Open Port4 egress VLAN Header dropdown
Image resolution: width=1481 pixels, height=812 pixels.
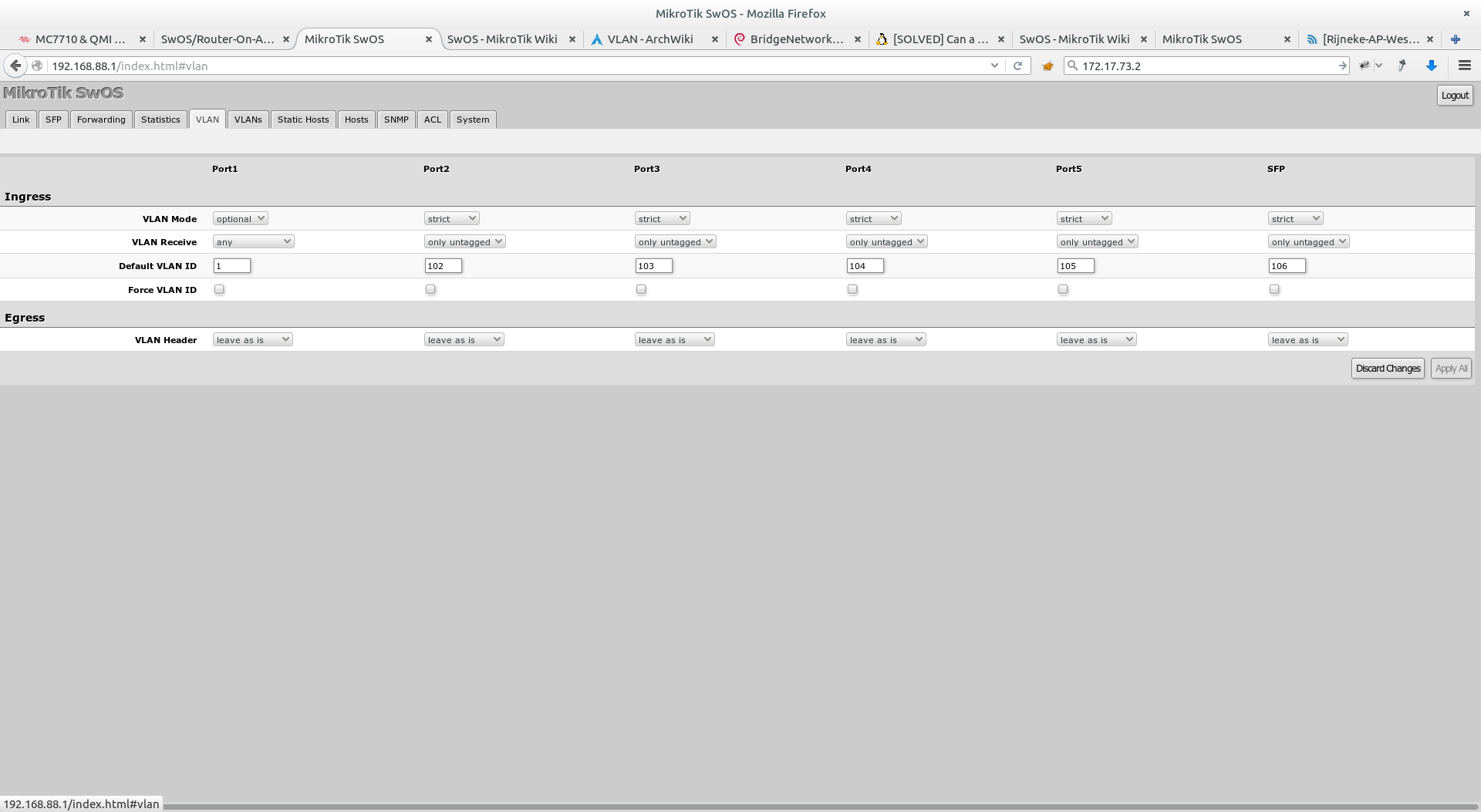(886, 340)
